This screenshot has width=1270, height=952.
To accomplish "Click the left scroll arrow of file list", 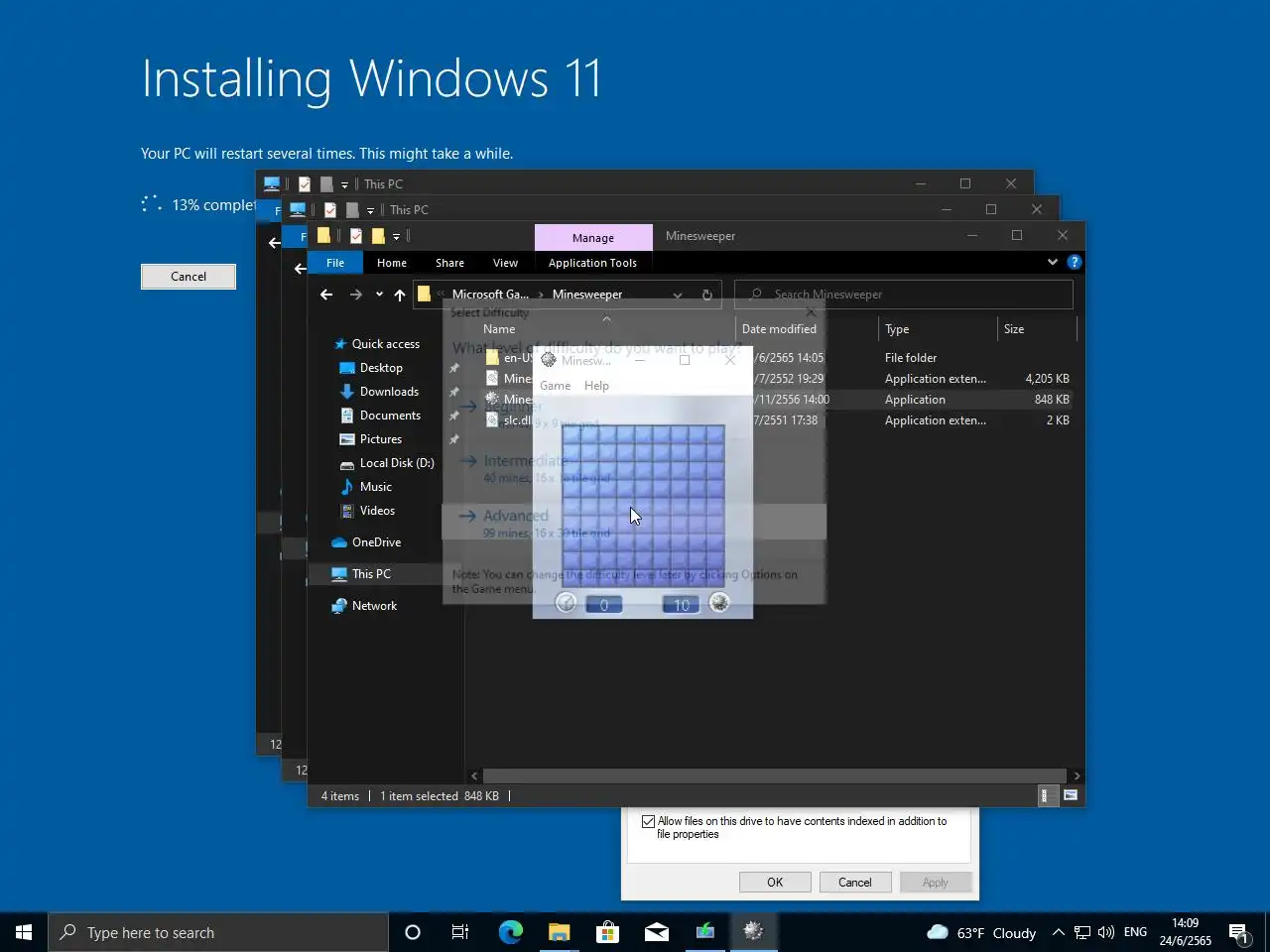I will [474, 775].
